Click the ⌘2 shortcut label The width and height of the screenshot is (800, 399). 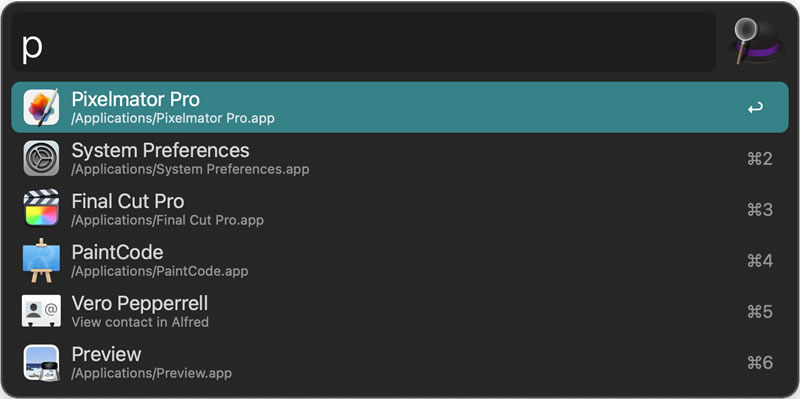[760, 159]
